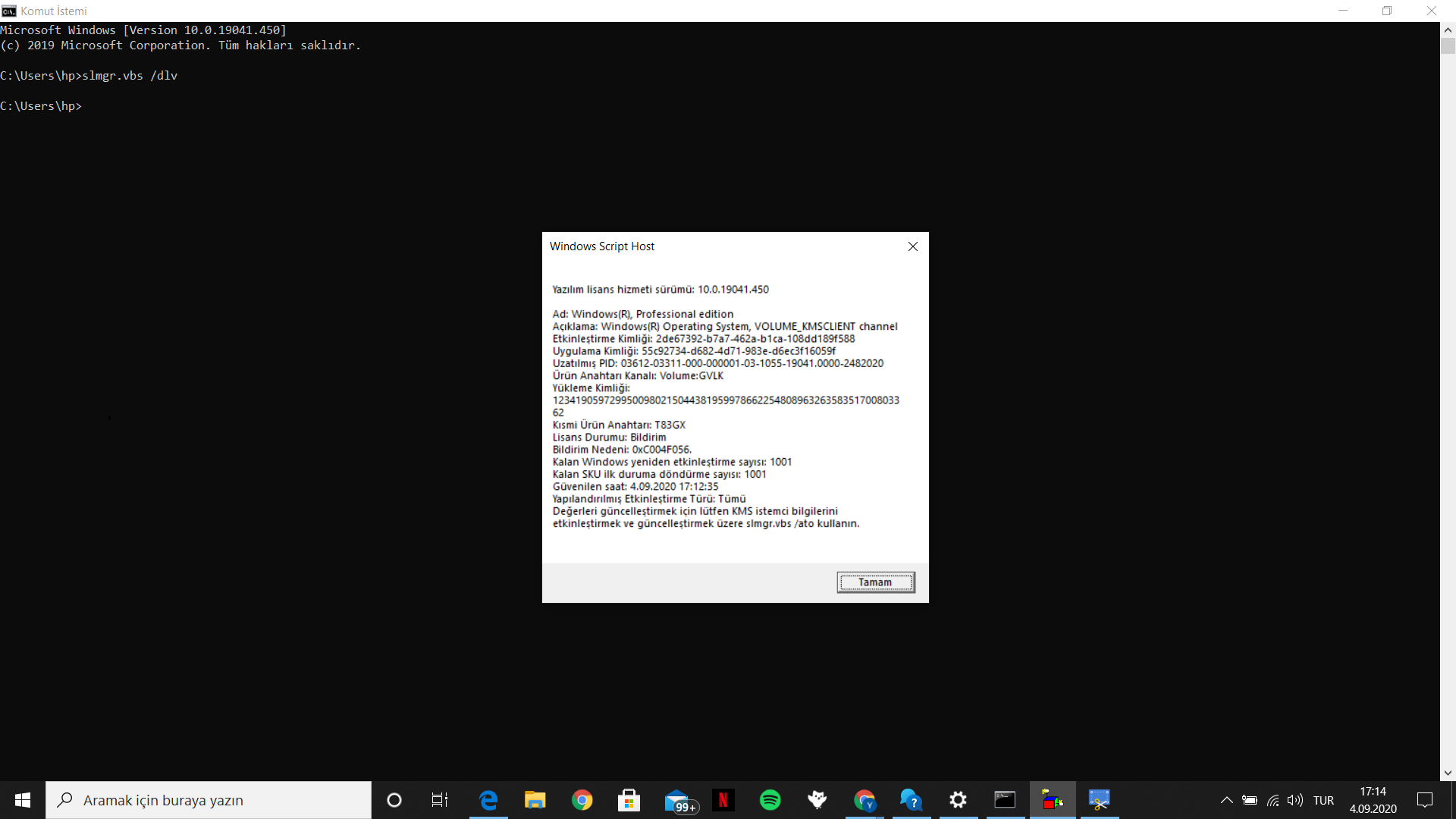
Task: Click the 'Güvenilen saat' timestamp line
Action: pos(635,487)
